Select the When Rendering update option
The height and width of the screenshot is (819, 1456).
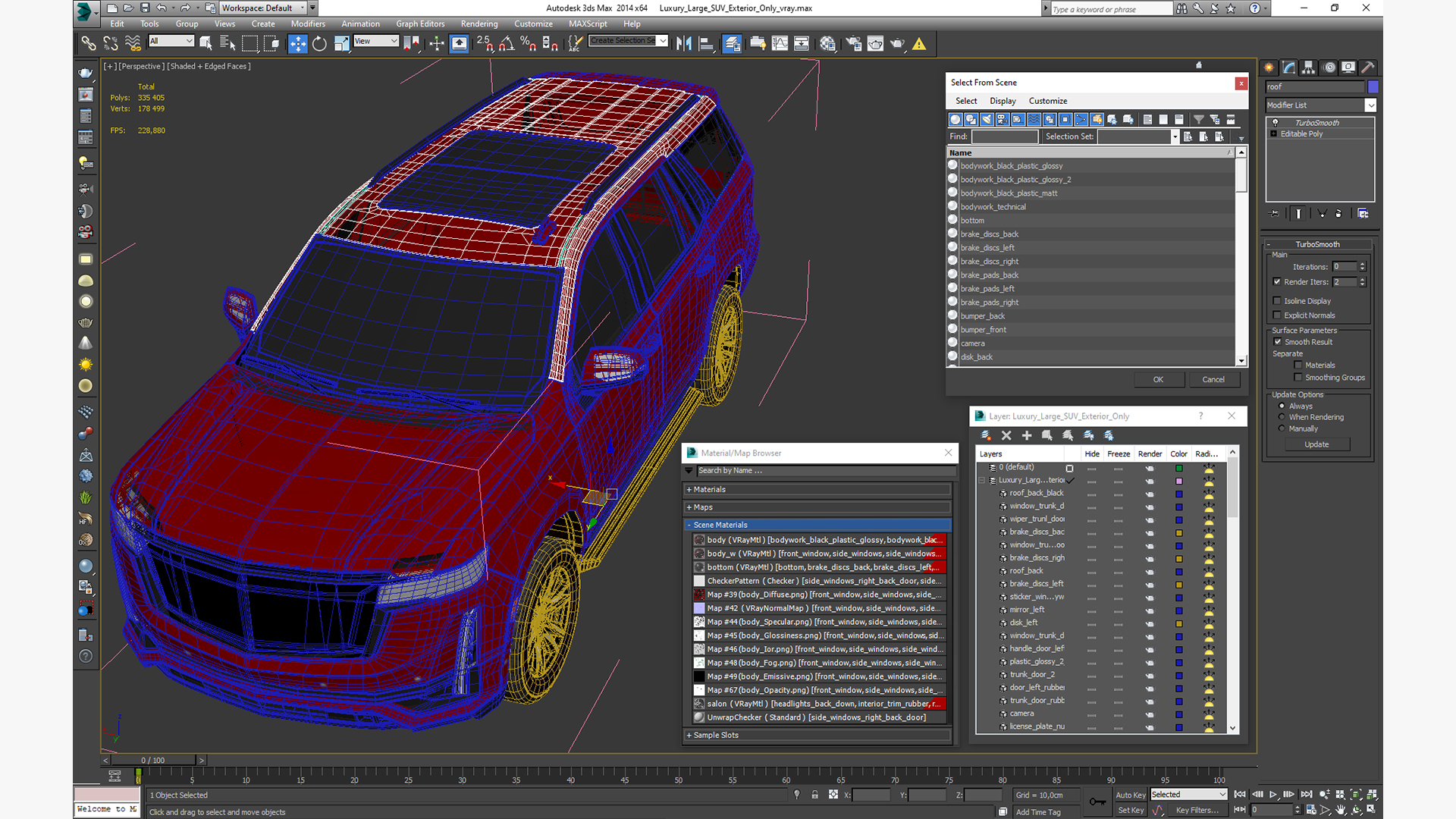(x=1282, y=417)
